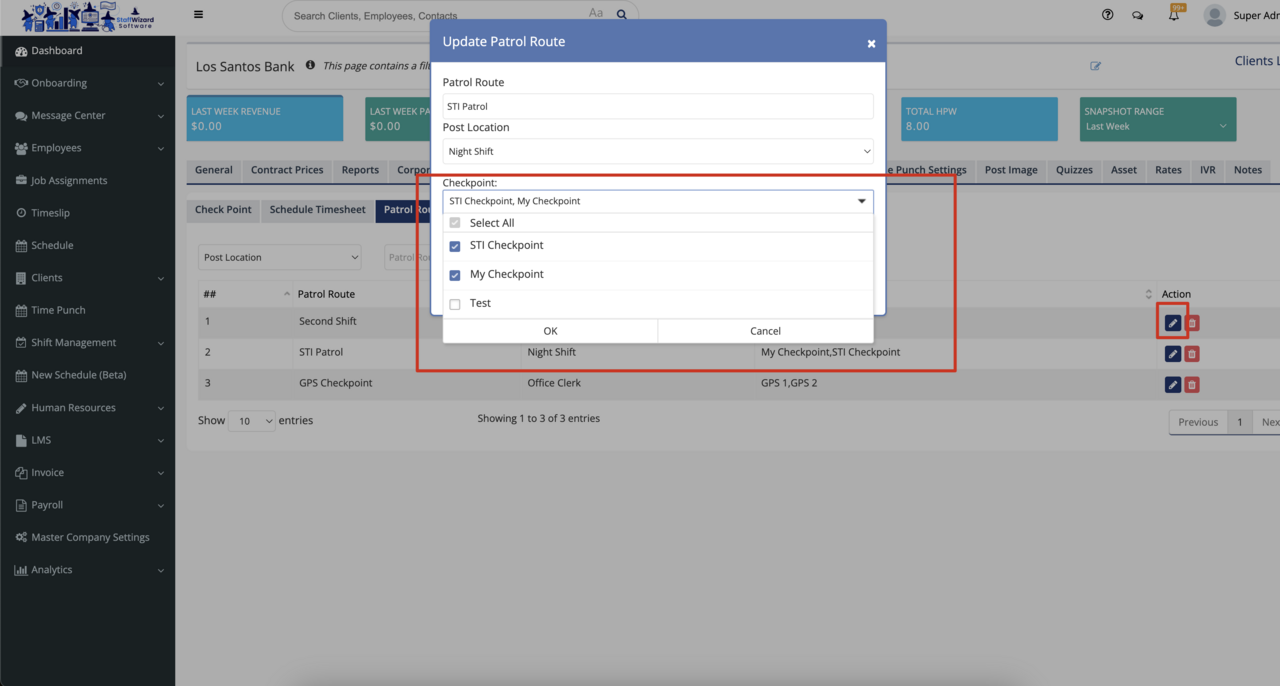Open the notifications bell icon
This screenshot has height=686, width=1280.
(x=1174, y=15)
